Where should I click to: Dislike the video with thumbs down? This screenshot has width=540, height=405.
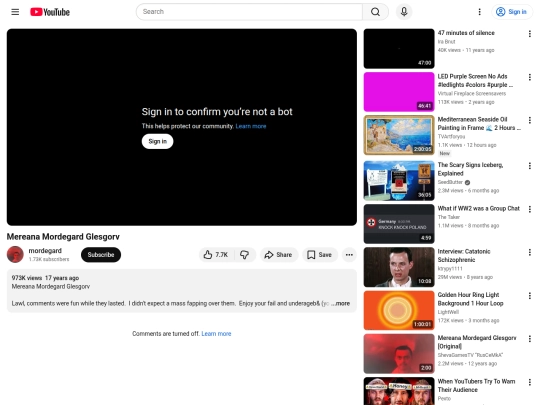click(245, 255)
